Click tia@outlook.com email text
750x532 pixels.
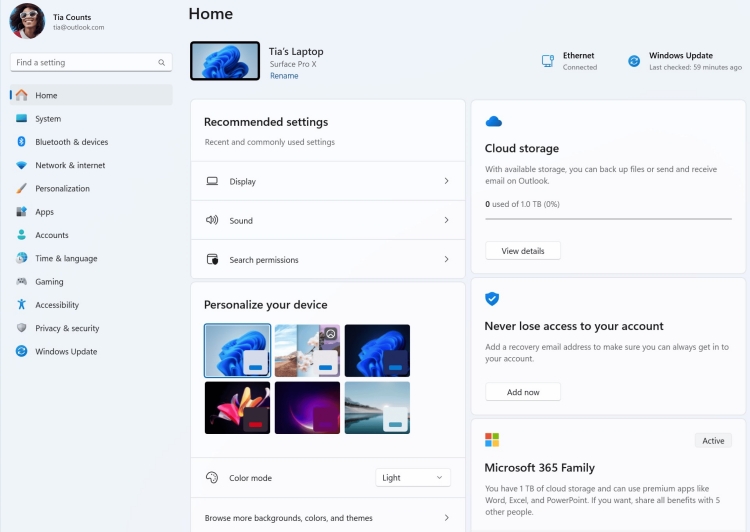[x=78, y=27]
